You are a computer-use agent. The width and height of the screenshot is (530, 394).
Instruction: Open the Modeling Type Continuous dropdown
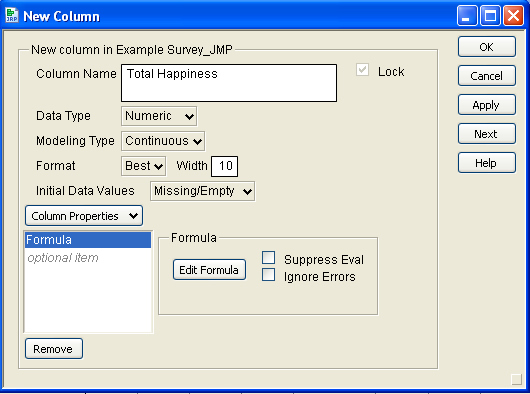[x=163, y=141]
